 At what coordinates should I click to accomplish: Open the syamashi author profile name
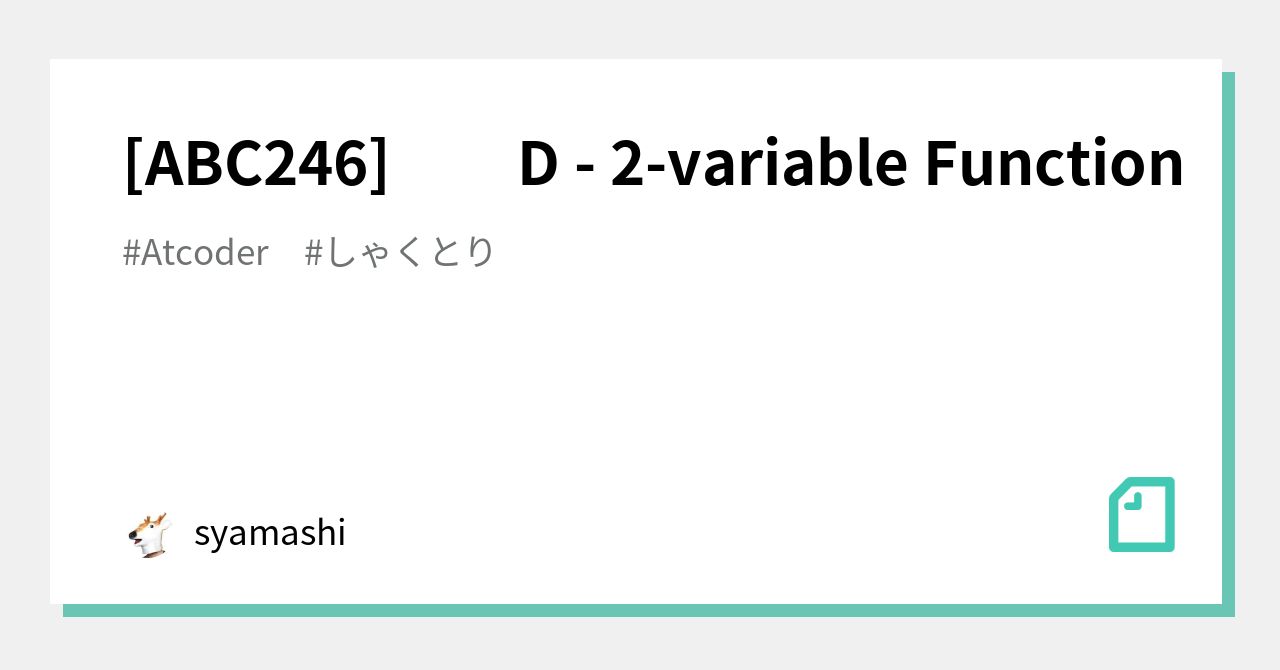click(269, 533)
